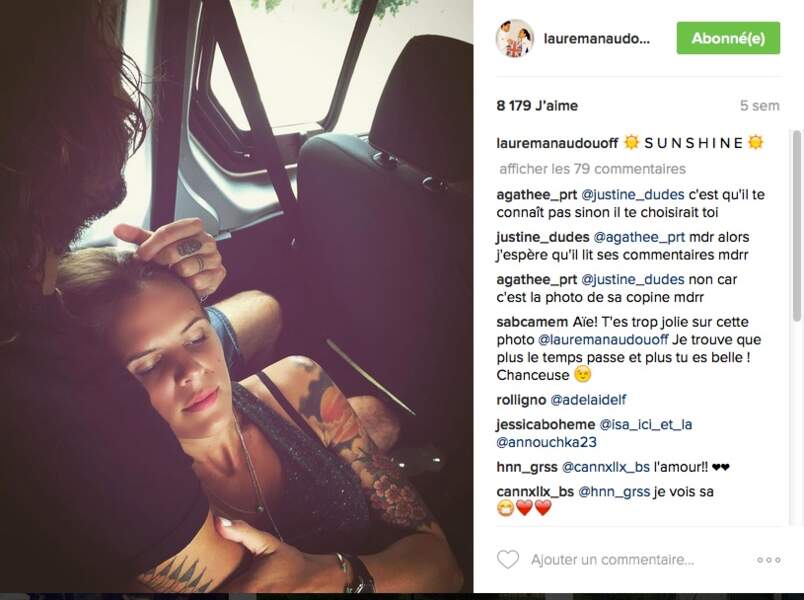Image resolution: width=804 pixels, height=600 pixels.
Task: Expand afficher les 79 commentaires
Action: [x=592, y=169]
